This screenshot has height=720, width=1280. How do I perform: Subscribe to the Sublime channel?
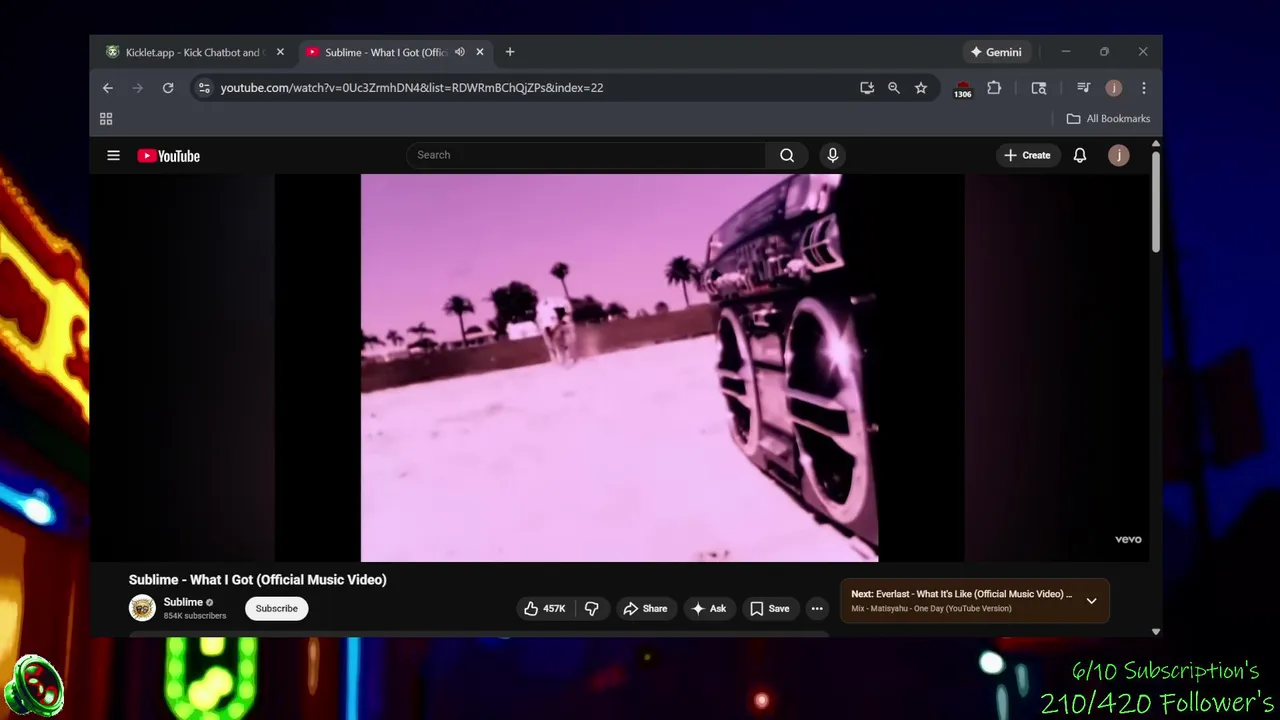coord(277,608)
